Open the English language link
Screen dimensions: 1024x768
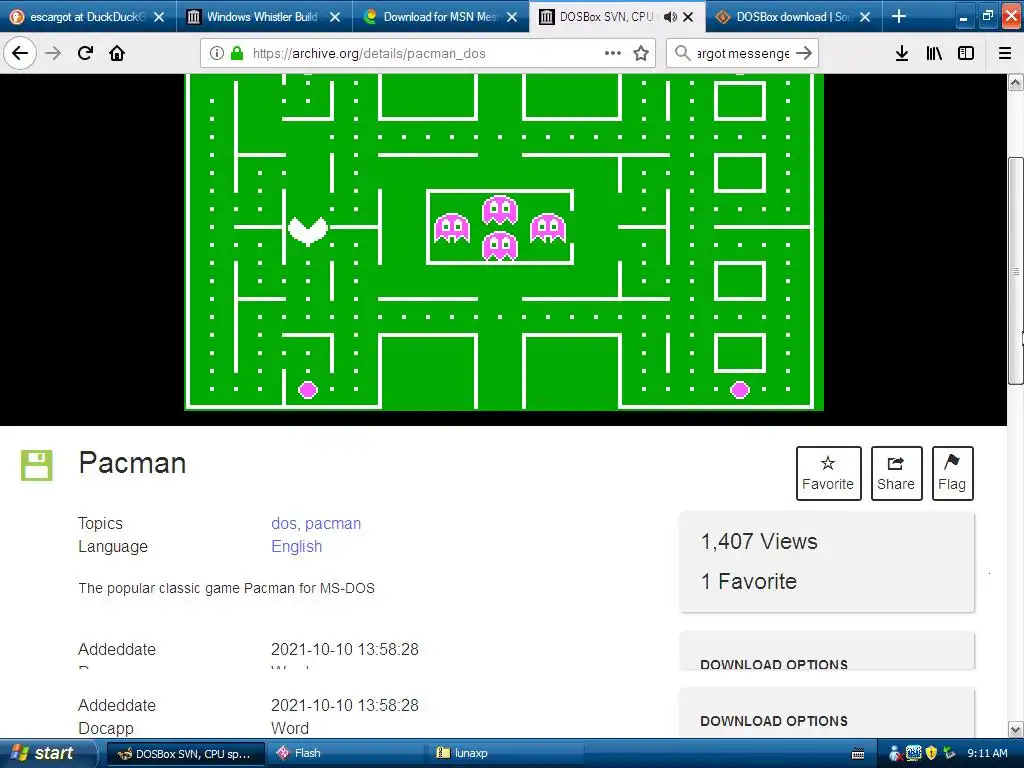(296, 547)
